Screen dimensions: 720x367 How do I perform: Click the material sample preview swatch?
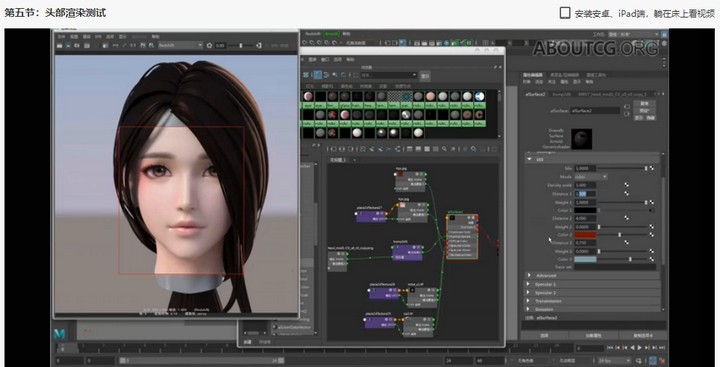[581, 139]
